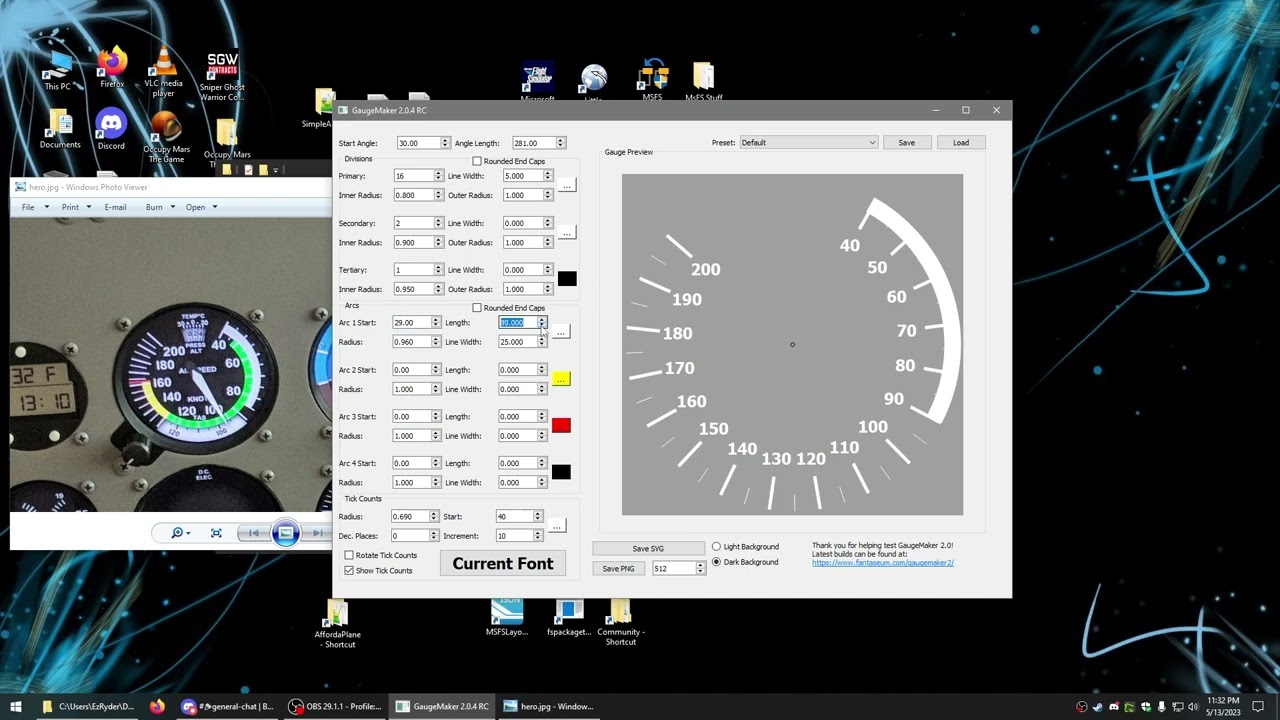This screenshot has height=720, width=1280.
Task: Click the Arc 1 Line Width field
Action: (518, 342)
